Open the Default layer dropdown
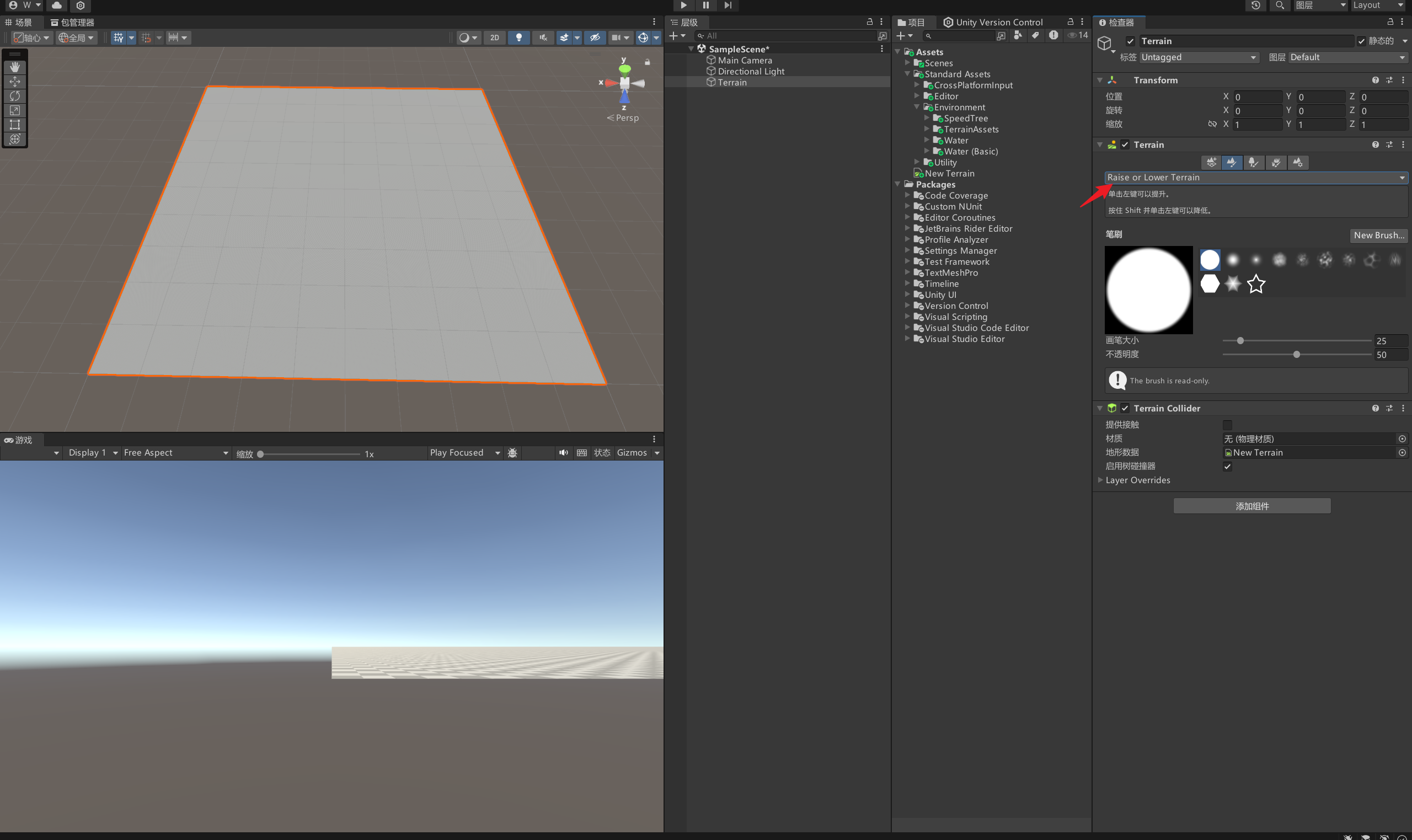Image resolution: width=1412 pixels, height=840 pixels. (x=1347, y=57)
